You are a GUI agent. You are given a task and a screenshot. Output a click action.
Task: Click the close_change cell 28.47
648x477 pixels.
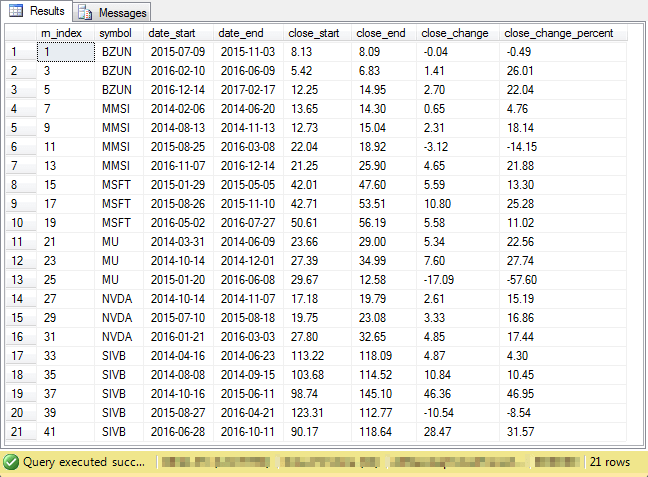point(458,432)
